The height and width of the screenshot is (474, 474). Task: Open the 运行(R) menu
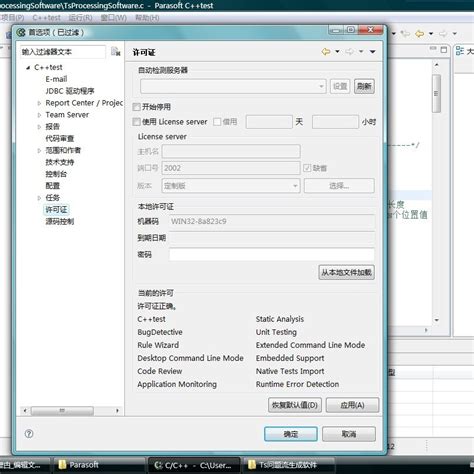point(80,18)
